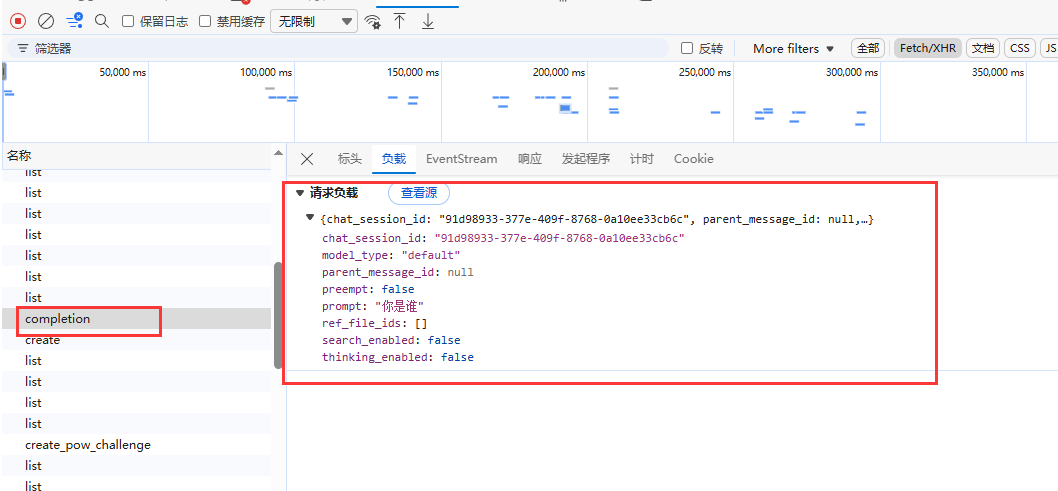This screenshot has height=491, width=1058.
Task: Filter by Fetch/XHR requests
Action: click(x=927, y=49)
